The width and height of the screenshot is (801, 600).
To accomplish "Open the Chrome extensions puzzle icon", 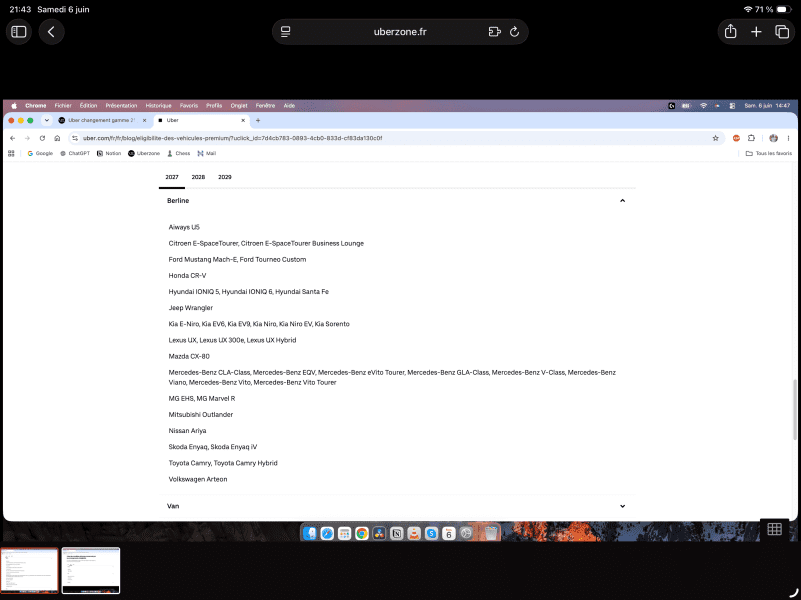I will (x=751, y=138).
